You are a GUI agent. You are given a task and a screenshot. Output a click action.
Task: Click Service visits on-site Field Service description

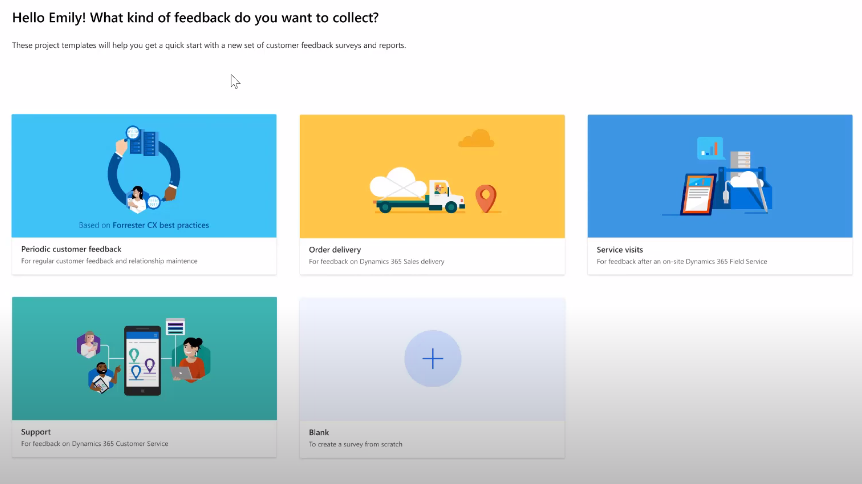click(x=680, y=261)
